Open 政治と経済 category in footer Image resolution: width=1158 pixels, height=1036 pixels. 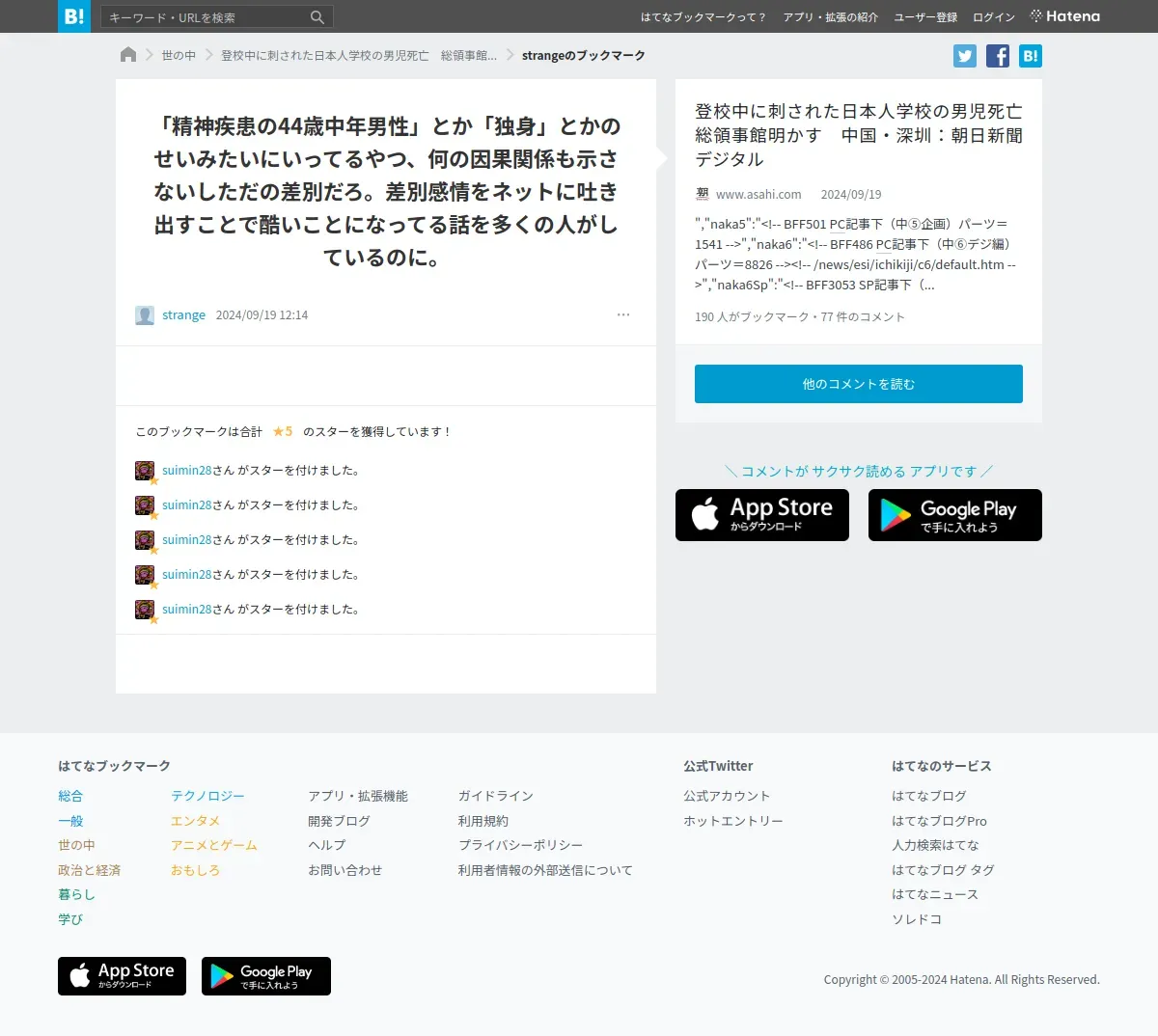[x=89, y=870]
